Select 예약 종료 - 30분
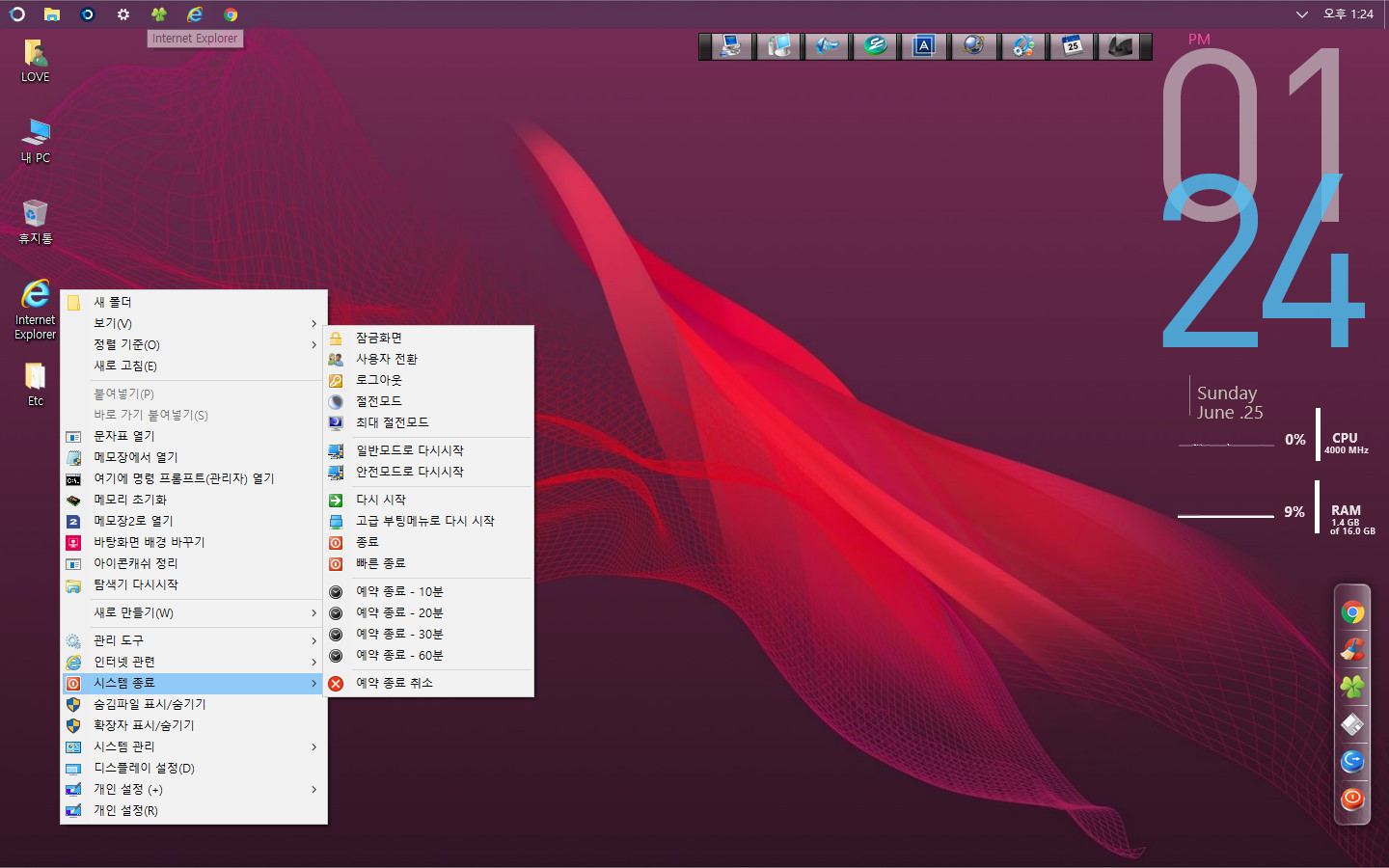Screen dimensions: 1389x868 pyautogui.click(x=429, y=634)
